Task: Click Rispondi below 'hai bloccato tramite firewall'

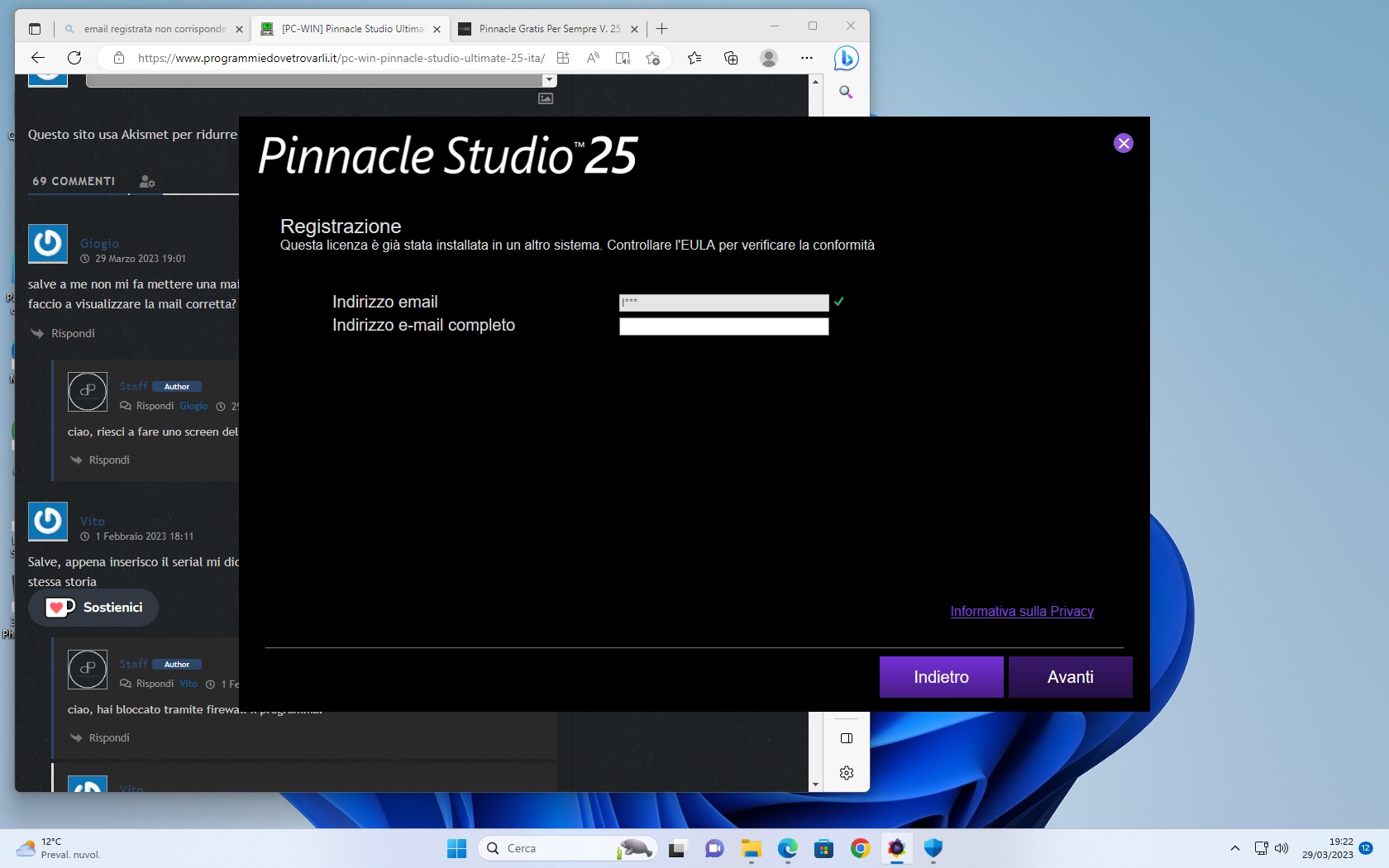Action: coord(109,737)
